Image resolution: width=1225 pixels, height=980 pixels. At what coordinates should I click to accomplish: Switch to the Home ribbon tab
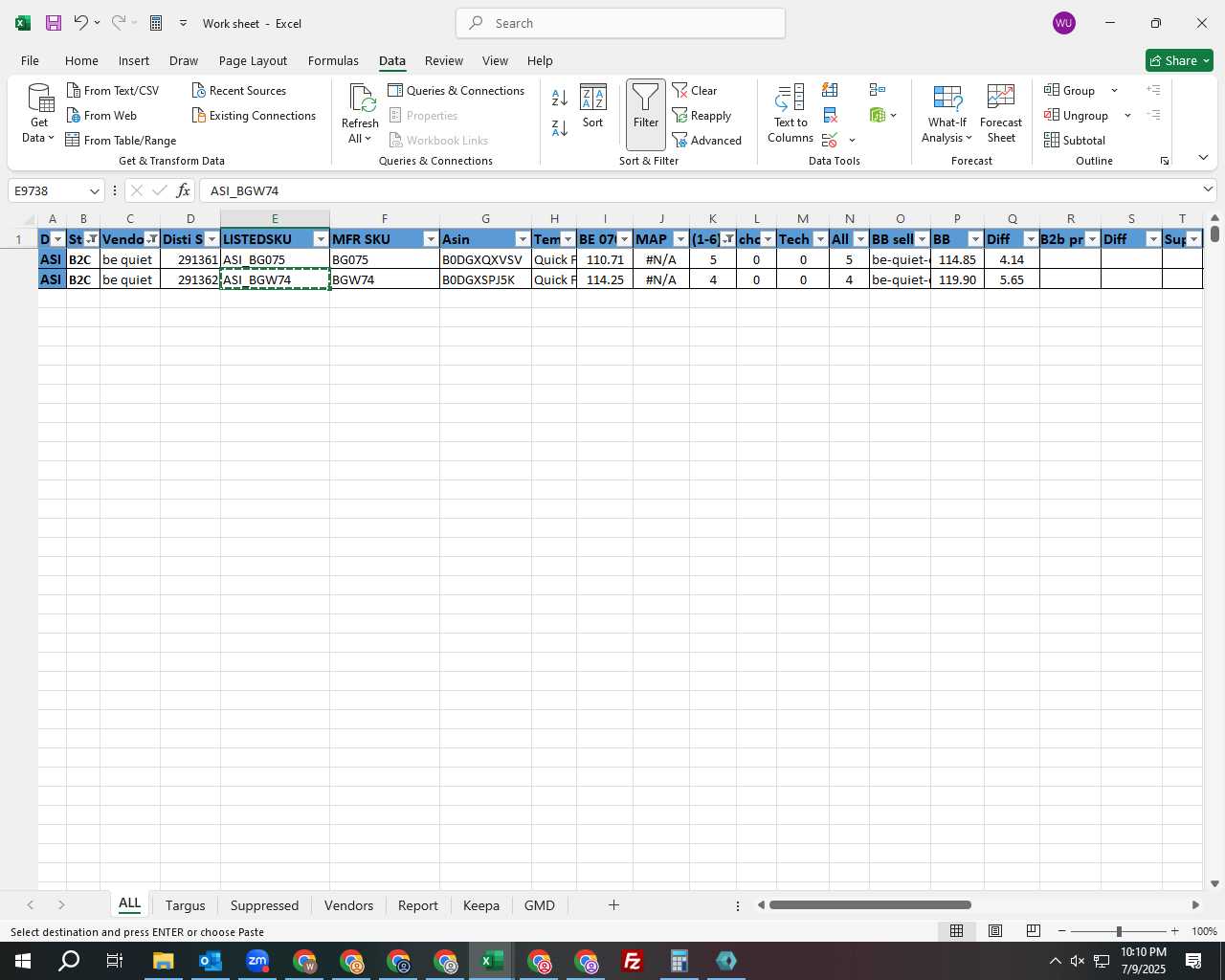[x=81, y=60]
